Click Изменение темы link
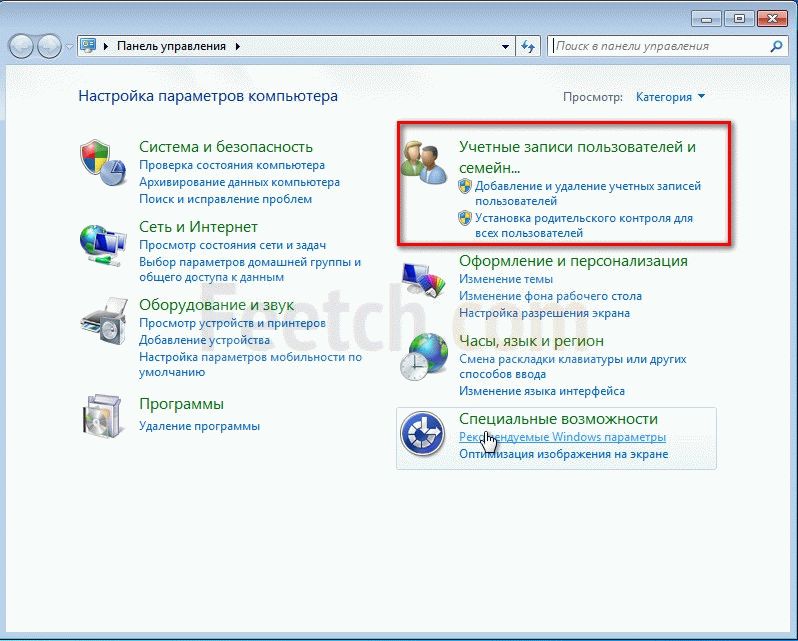The height and width of the screenshot is (641, 798). pos(506,279)
